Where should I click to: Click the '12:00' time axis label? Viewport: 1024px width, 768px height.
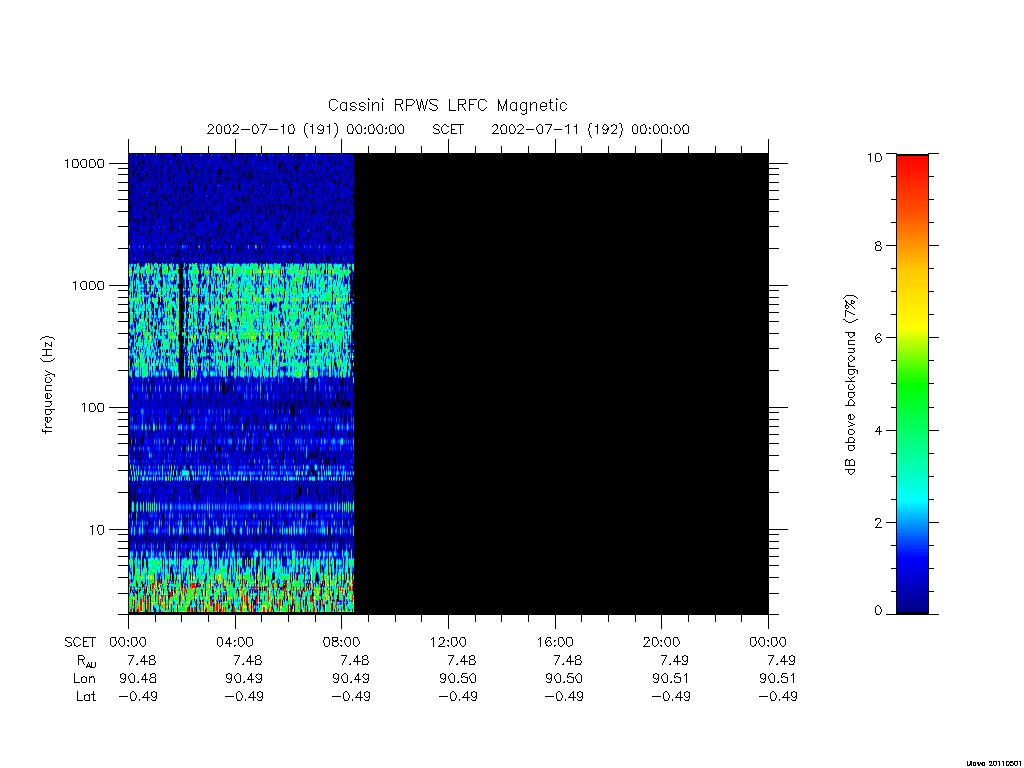pos(448,642)
